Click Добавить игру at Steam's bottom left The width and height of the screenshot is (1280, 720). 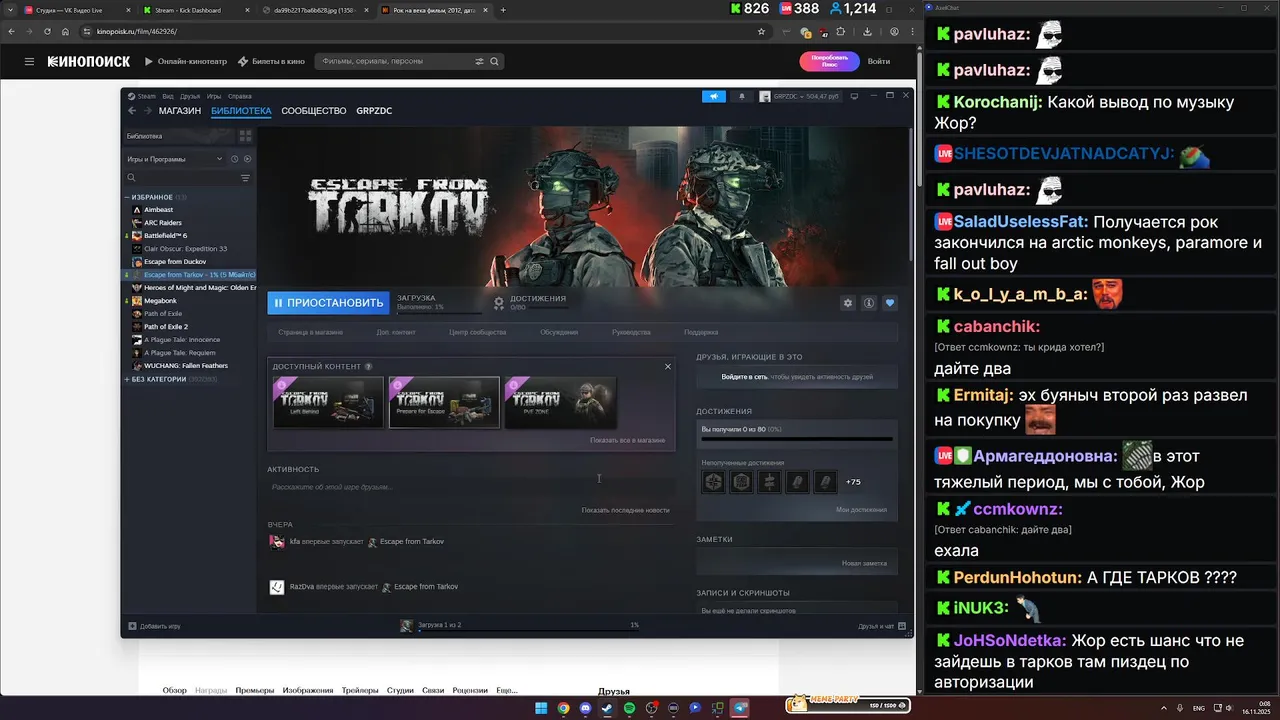154,626
